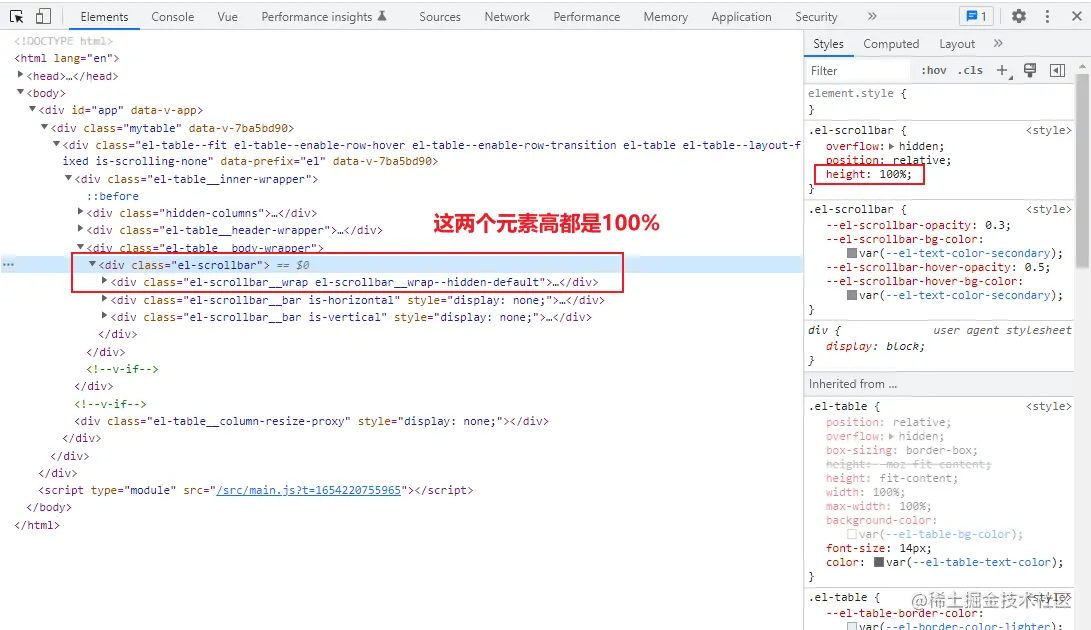Select the html lang="en" row
Screen dimensions: 1091x630
[67, 58]
